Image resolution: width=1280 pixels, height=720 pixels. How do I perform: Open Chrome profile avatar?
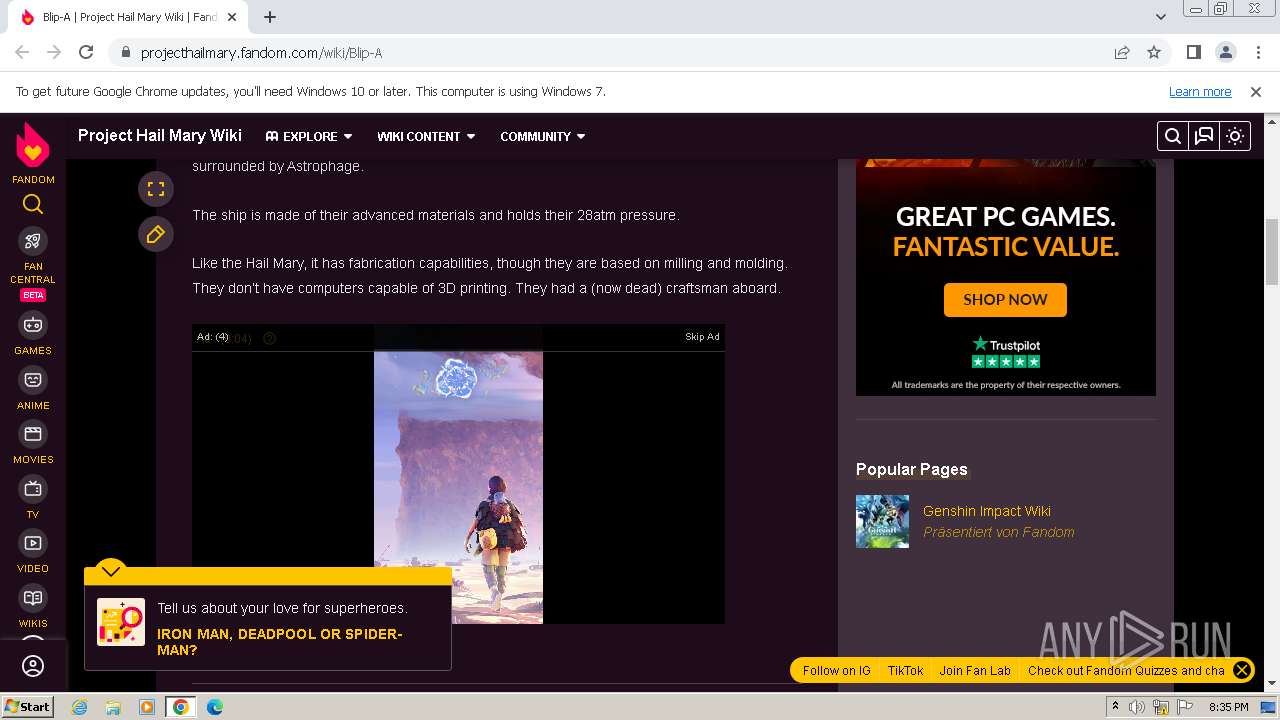coord(1226,52)
